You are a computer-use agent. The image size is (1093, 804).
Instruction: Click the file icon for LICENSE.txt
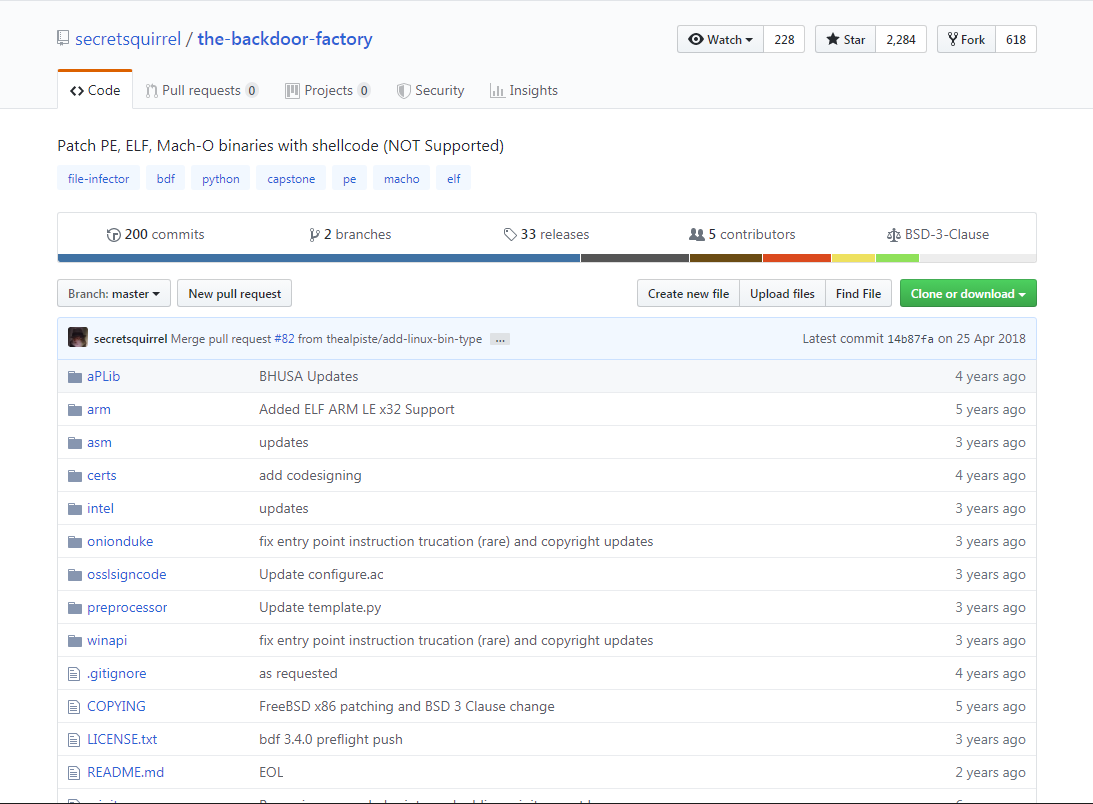74,740
